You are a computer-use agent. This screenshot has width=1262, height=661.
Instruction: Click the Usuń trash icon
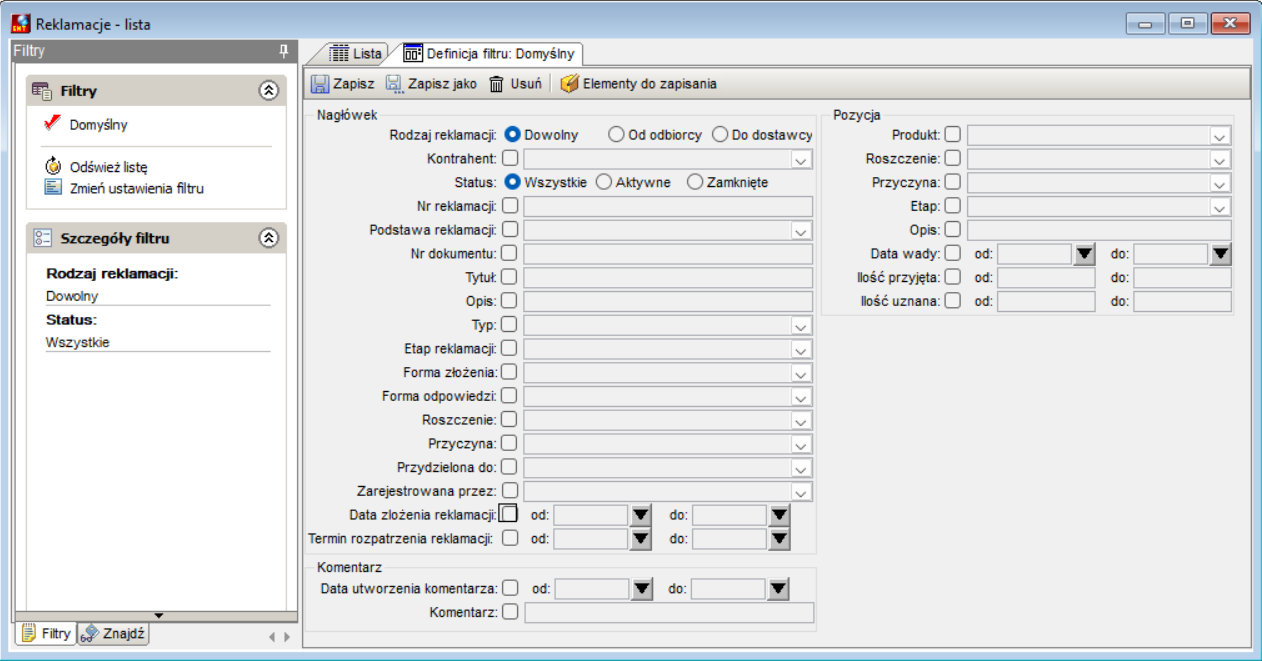point(496,84)
